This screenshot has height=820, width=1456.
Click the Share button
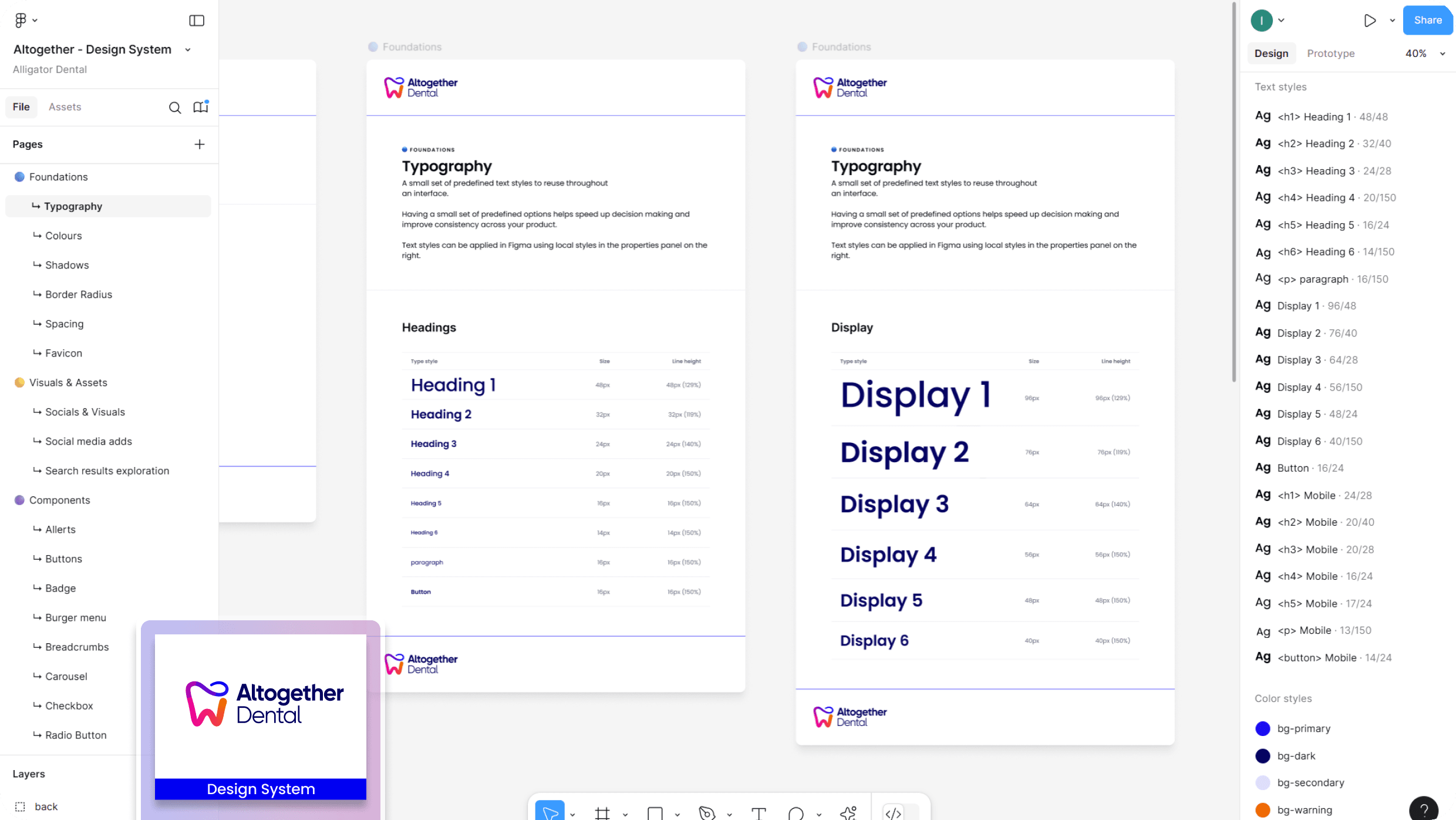point(1428,20)
